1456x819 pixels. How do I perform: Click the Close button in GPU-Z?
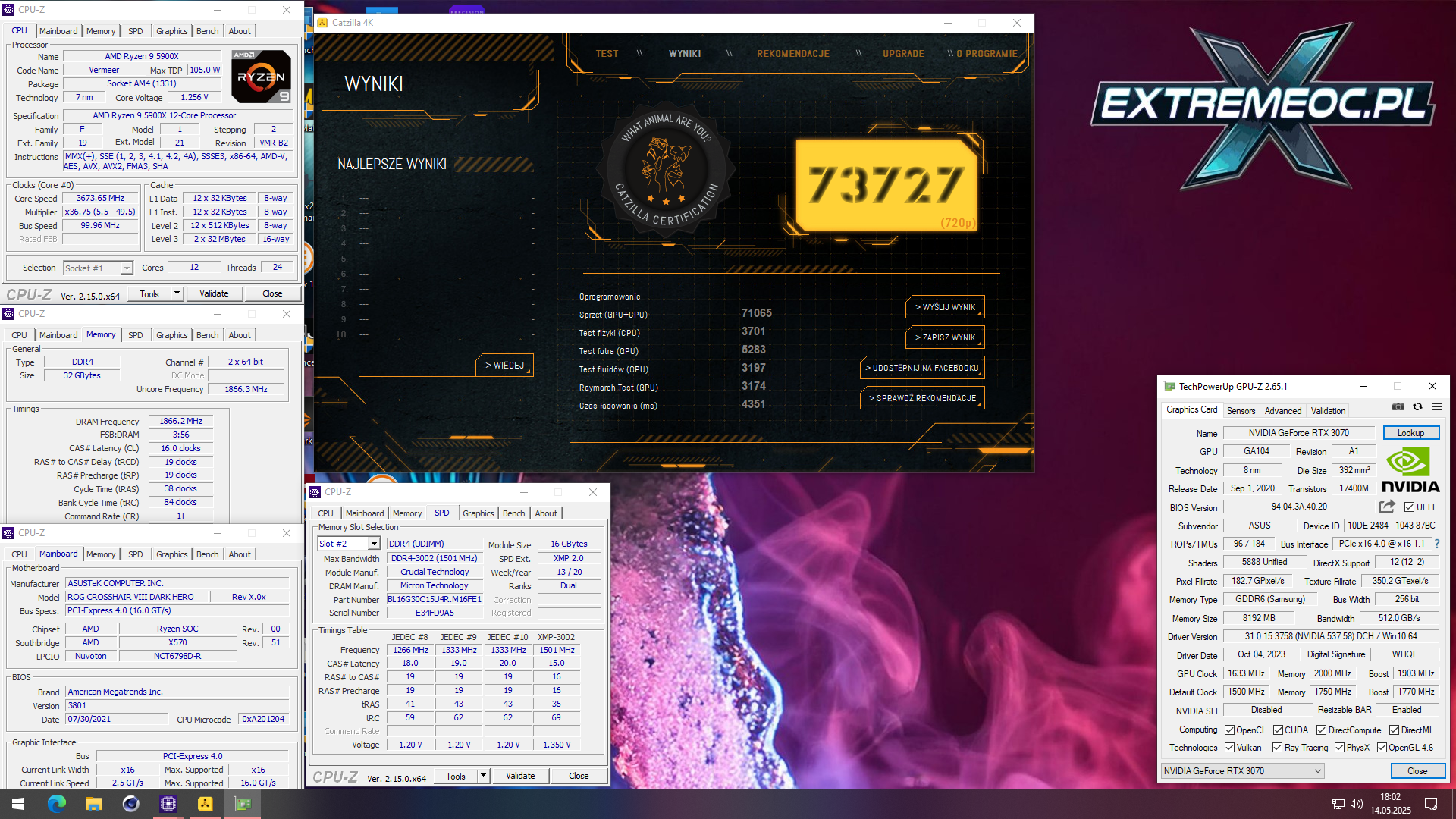[1417, 771]
